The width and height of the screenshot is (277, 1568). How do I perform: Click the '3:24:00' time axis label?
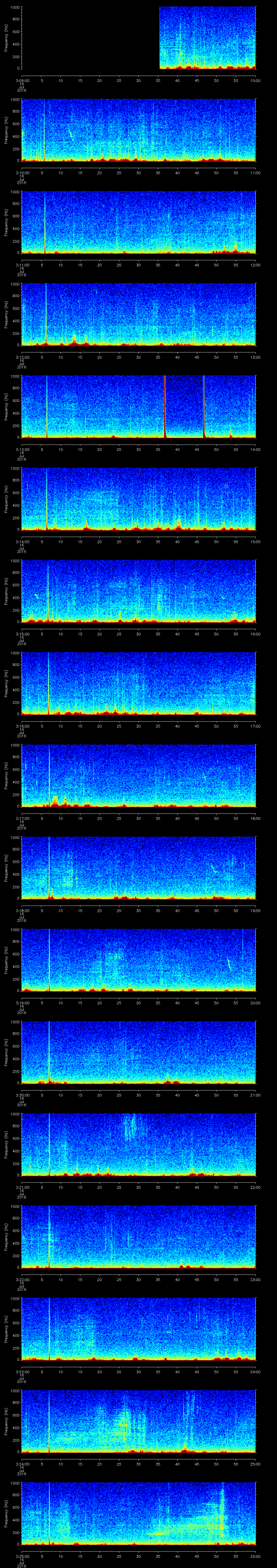click(x=22, y=1463)
